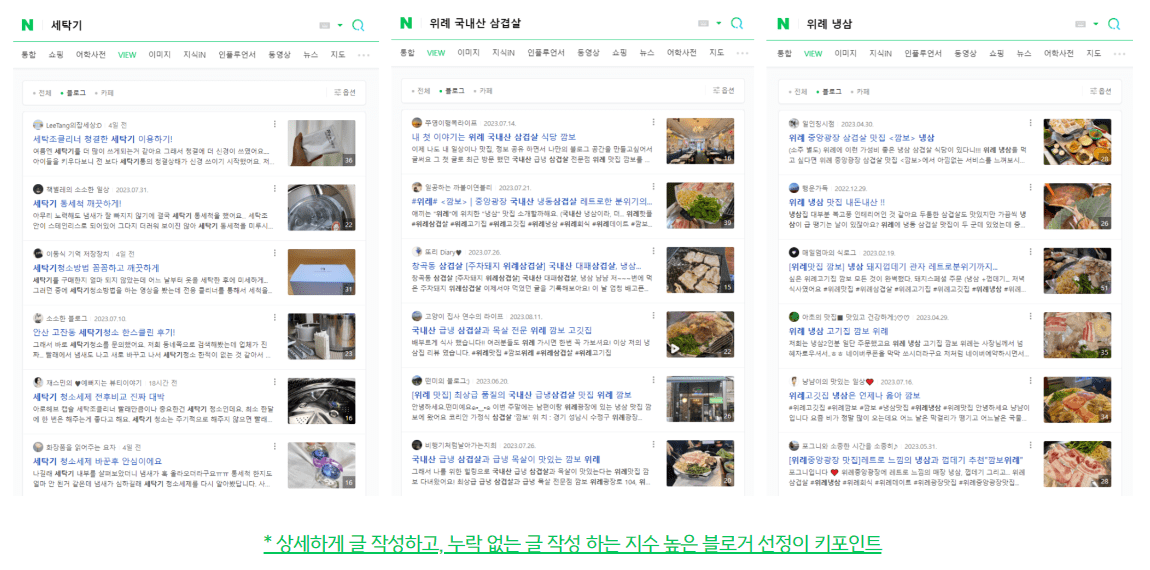Image resolution: width=1150 pixels, height=570 pixels.
Task: Select 카페 filter in 세탁기 results
Action: tap(106, 93)
